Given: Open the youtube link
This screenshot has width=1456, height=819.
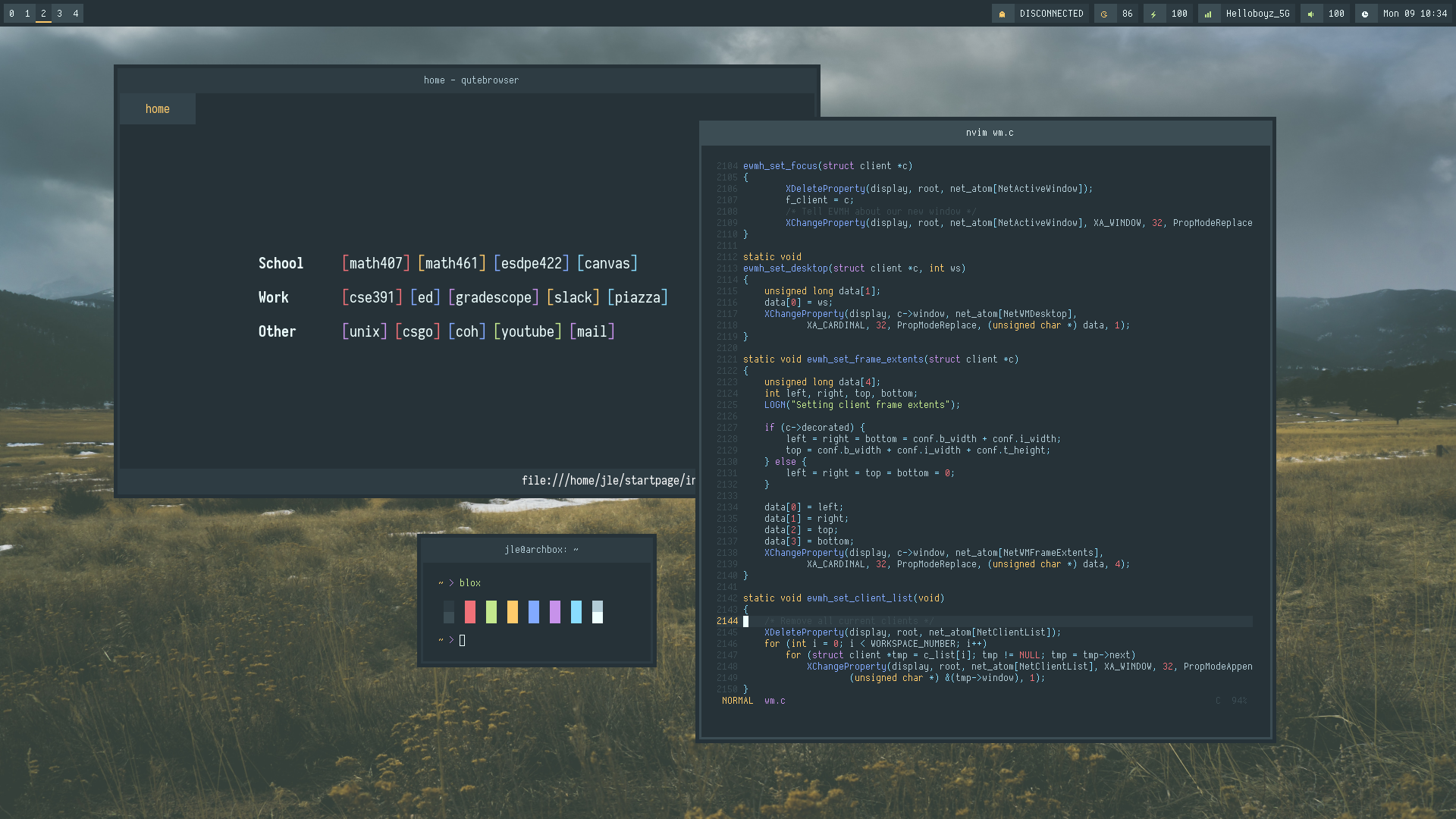Looking at the screenshot, I should click(527, 331).
